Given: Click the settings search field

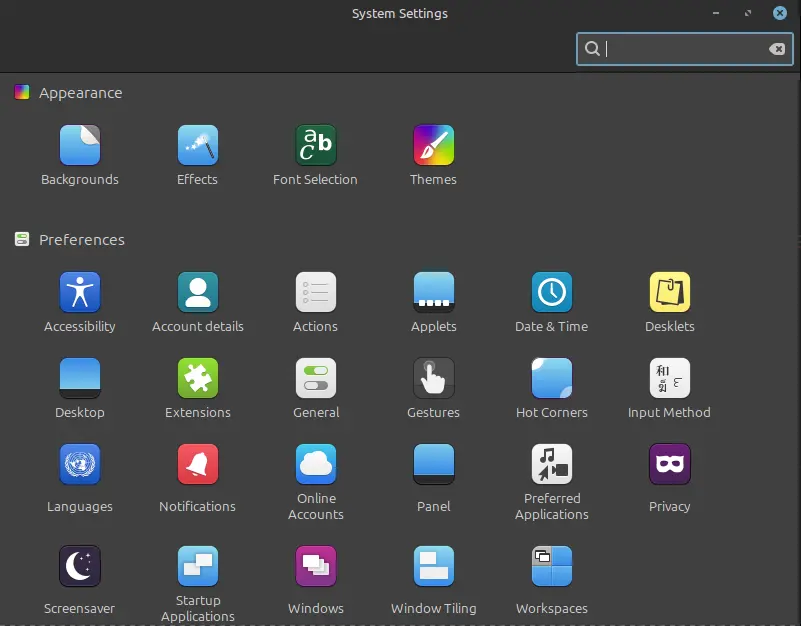Looking at the screenshot, I should 685,49.
